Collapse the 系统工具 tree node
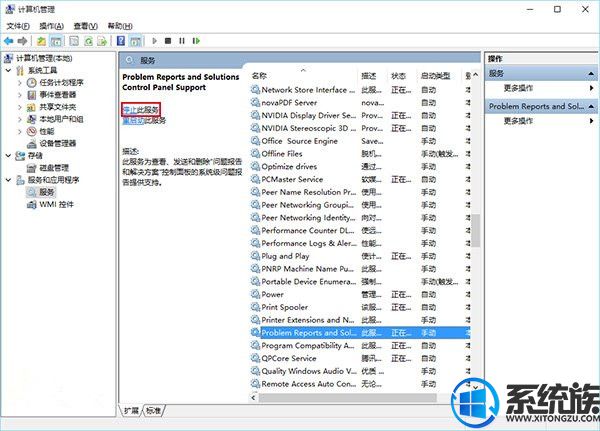 (x=8, y=70)
